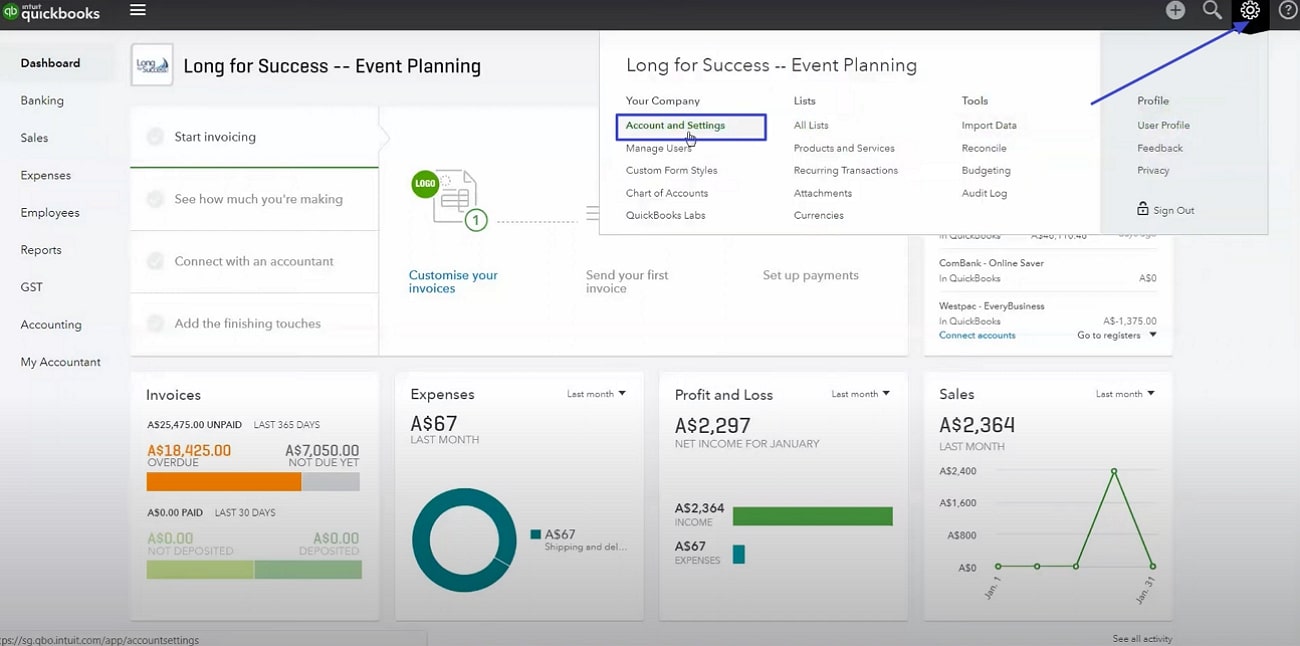
Task: Toggle the hamburger navigation menu
Action: pyautogui.click(x=138, y=10)
